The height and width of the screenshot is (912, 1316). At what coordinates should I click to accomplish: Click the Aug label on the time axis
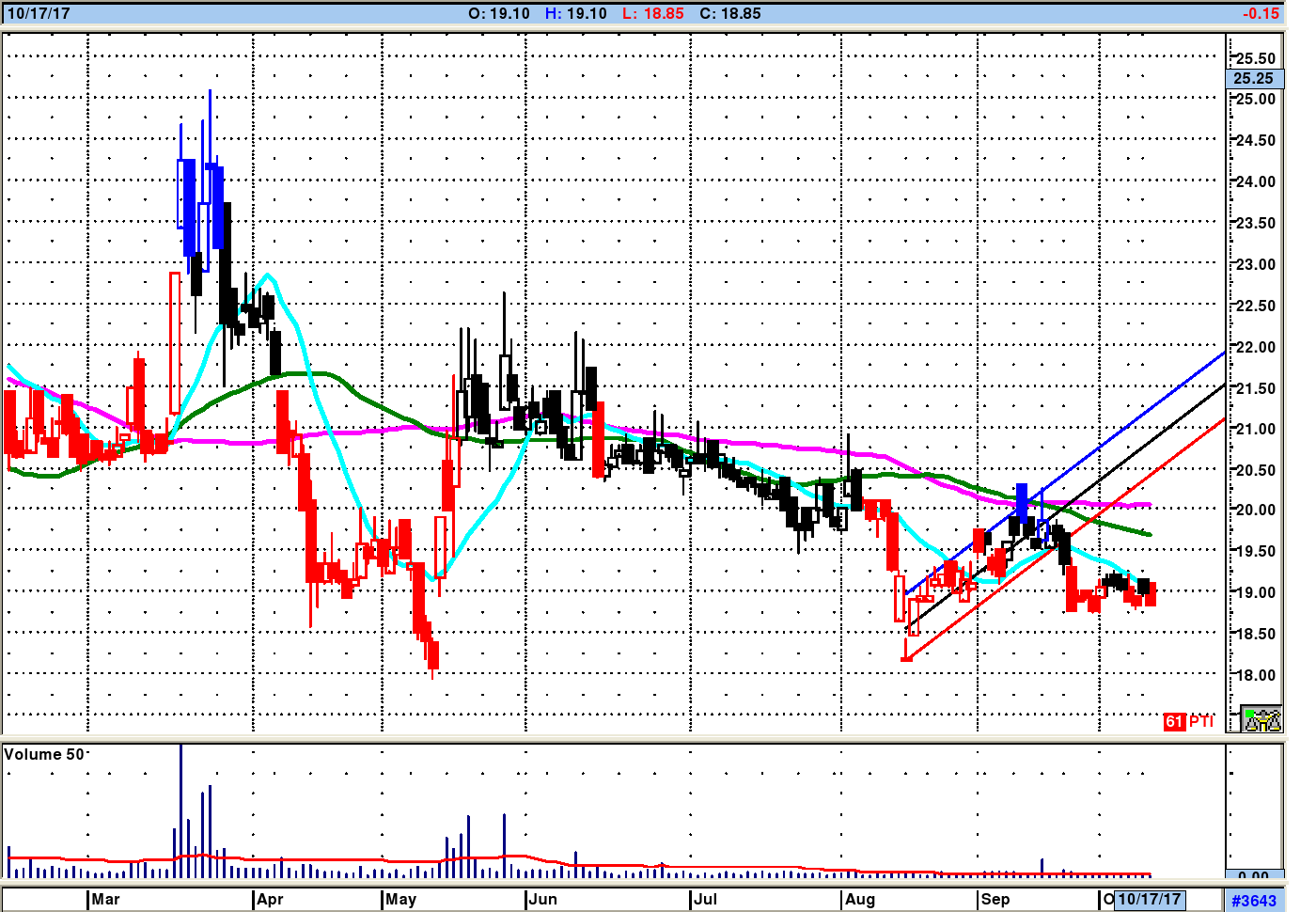click(x=859, y=899)
